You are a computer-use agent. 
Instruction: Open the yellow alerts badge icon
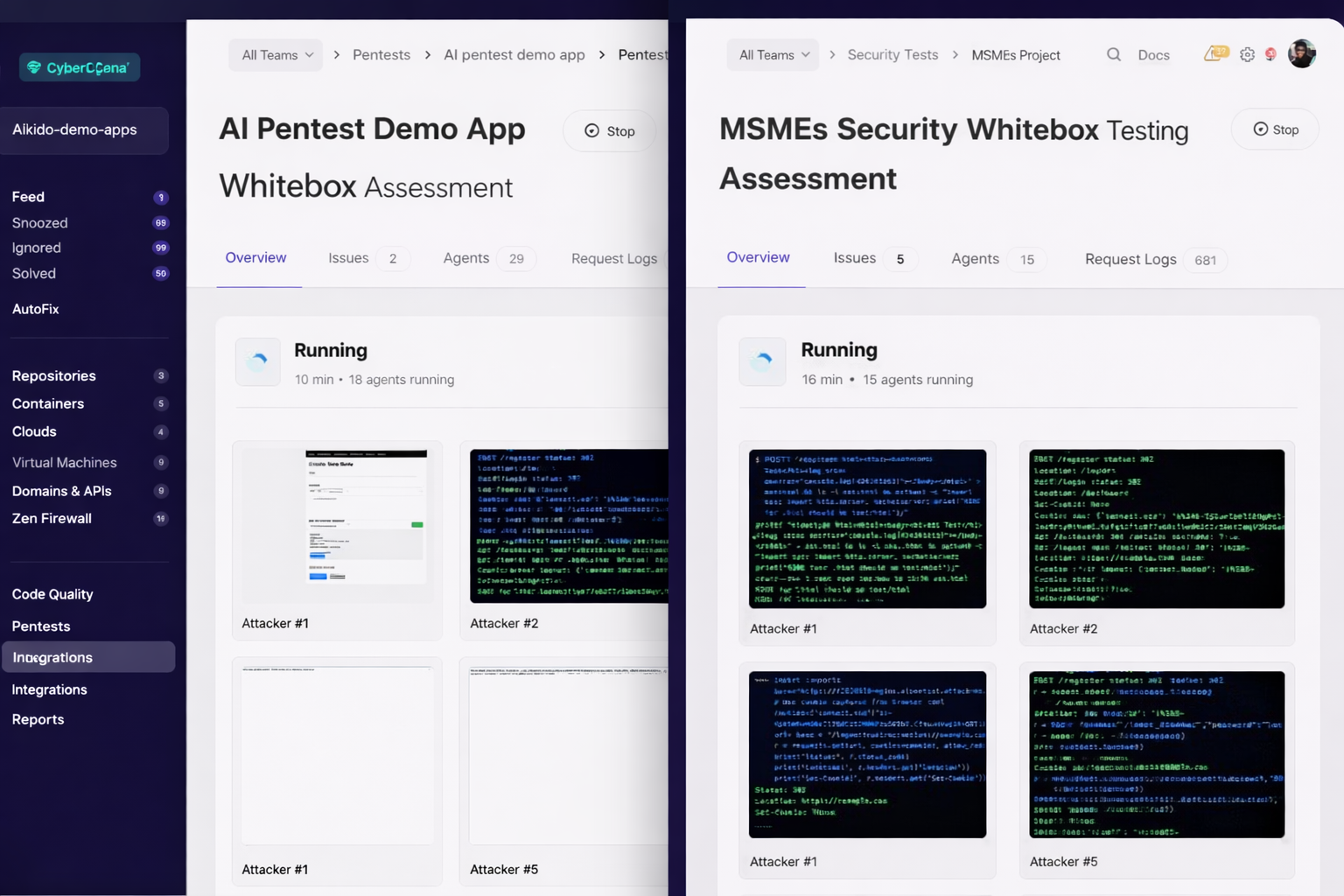coord(1215,53)
